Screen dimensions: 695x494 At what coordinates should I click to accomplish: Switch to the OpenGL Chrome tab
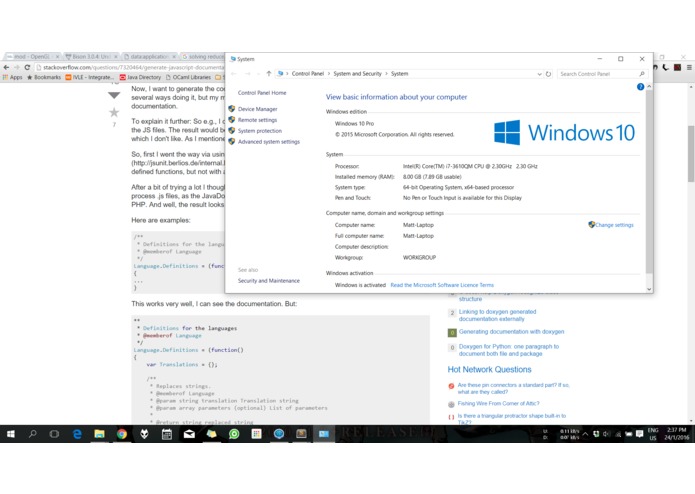coord(31,57)
